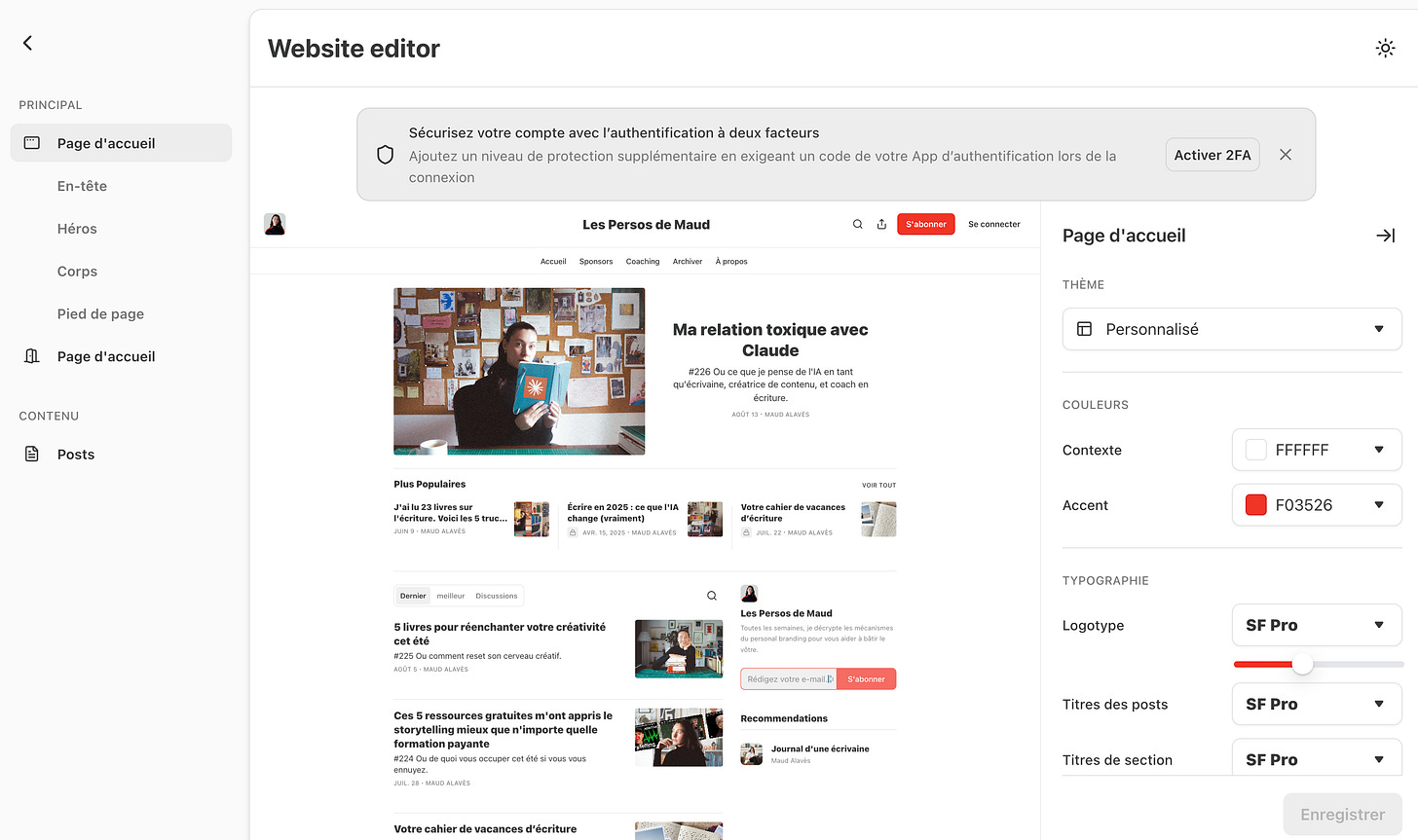
Task: Click Se connecter in preview header
Action: coord(994,224)
